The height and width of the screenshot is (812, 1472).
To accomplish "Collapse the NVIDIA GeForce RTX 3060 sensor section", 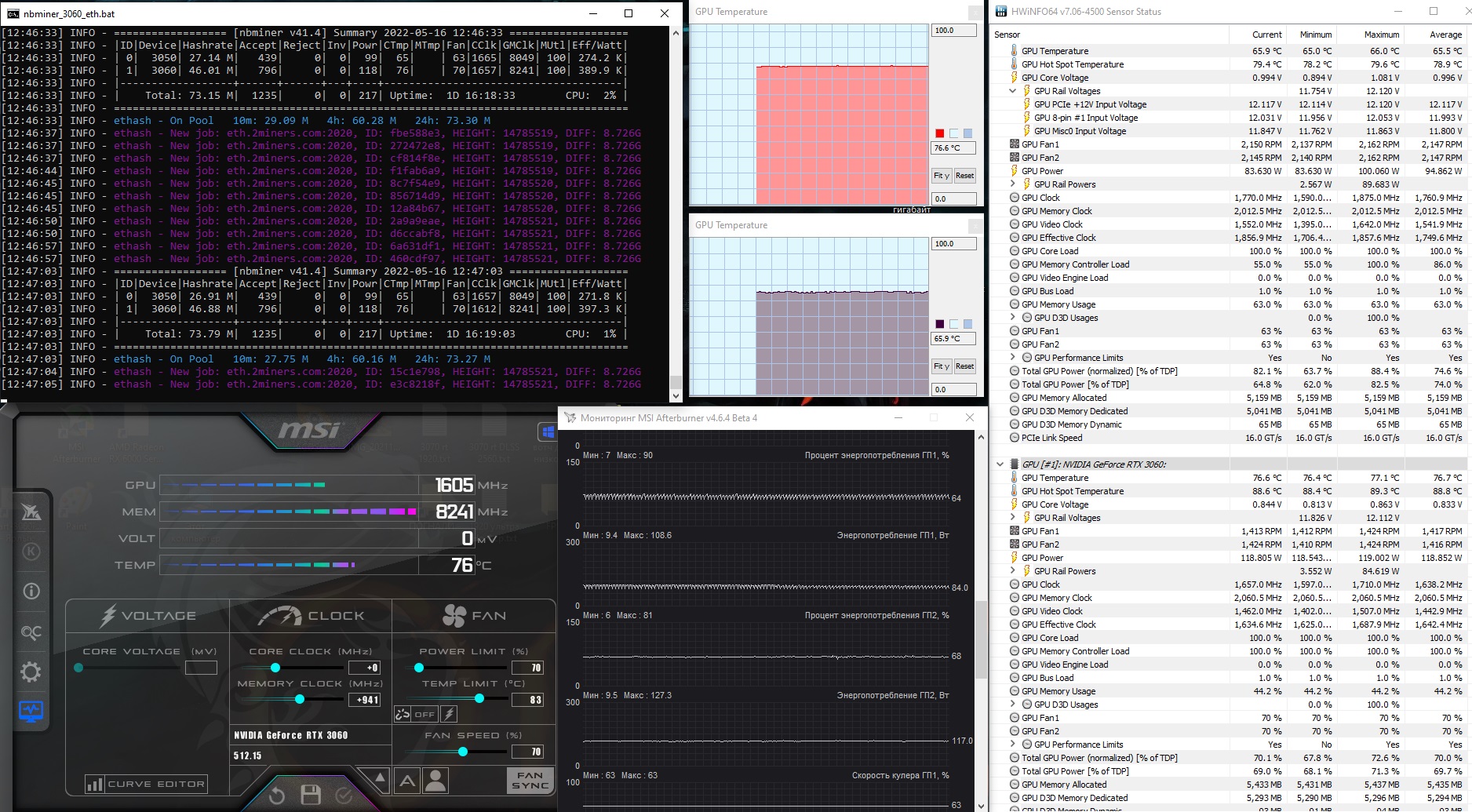I will point(1000,464).
